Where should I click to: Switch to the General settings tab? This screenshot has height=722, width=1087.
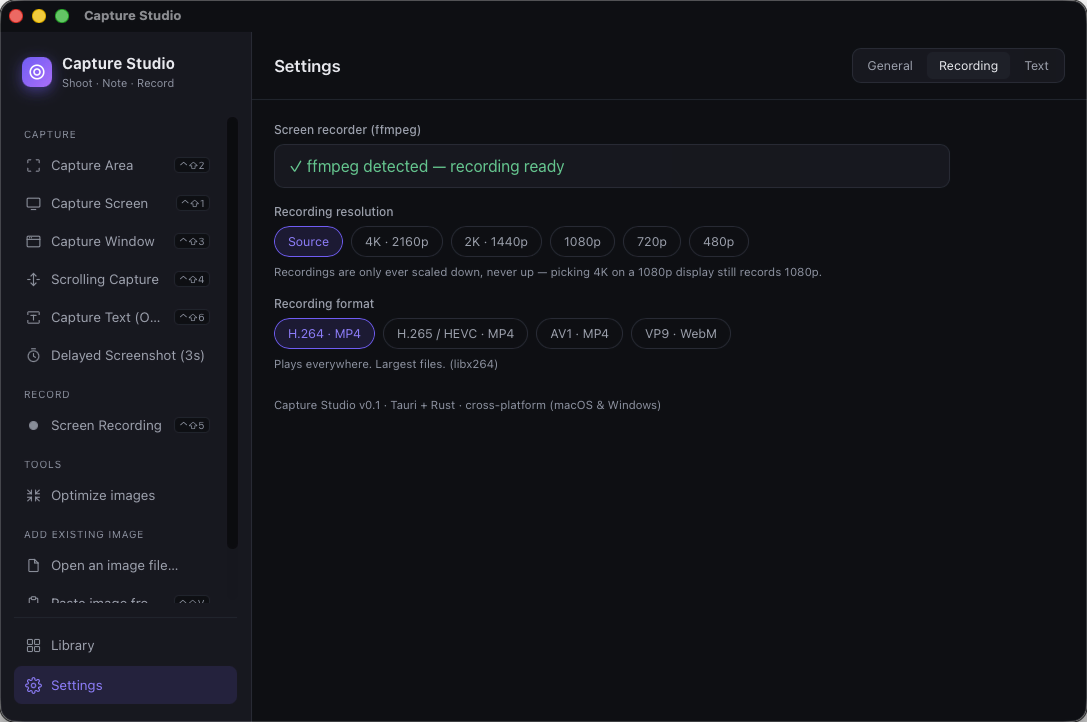[x=890, y=66]
